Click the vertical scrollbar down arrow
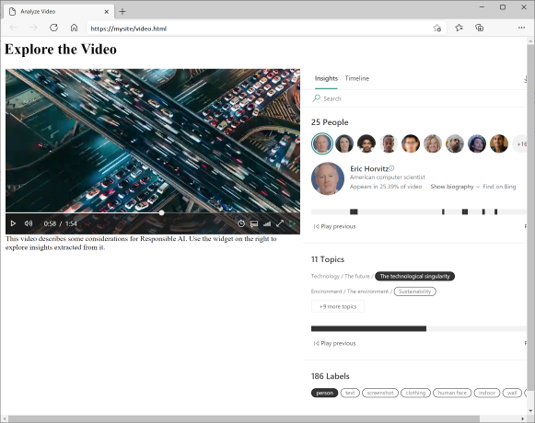The width and height of the screenshot is (535, 423). [531, 411]
